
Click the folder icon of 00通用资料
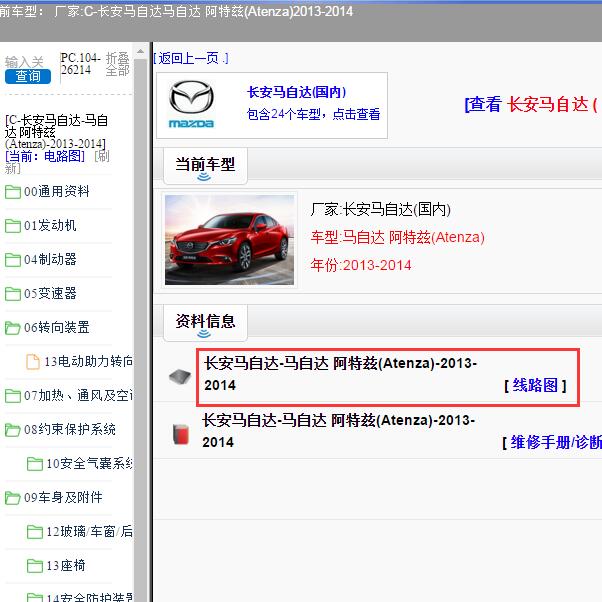pos(13,192)
